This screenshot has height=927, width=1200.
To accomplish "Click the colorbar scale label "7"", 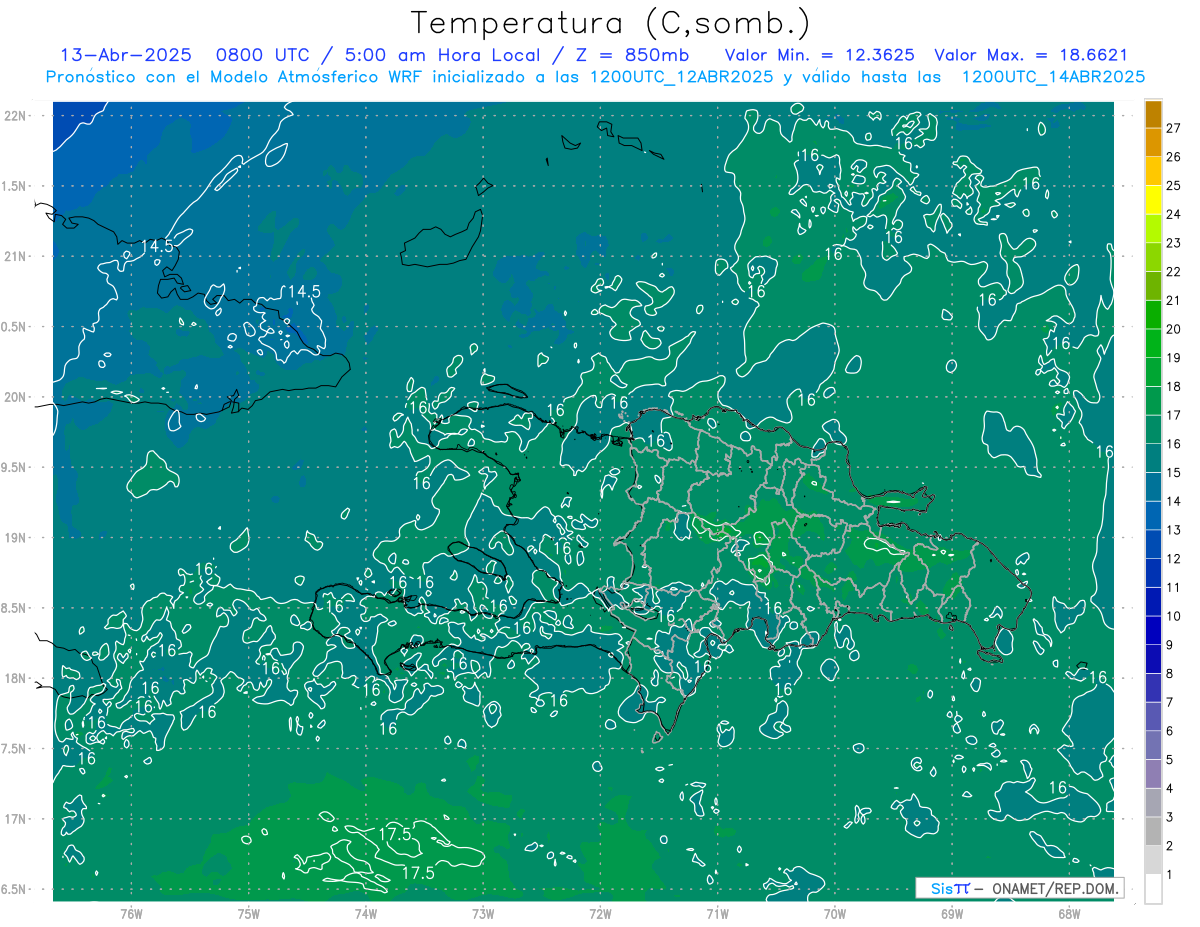I will [1170, 702].
